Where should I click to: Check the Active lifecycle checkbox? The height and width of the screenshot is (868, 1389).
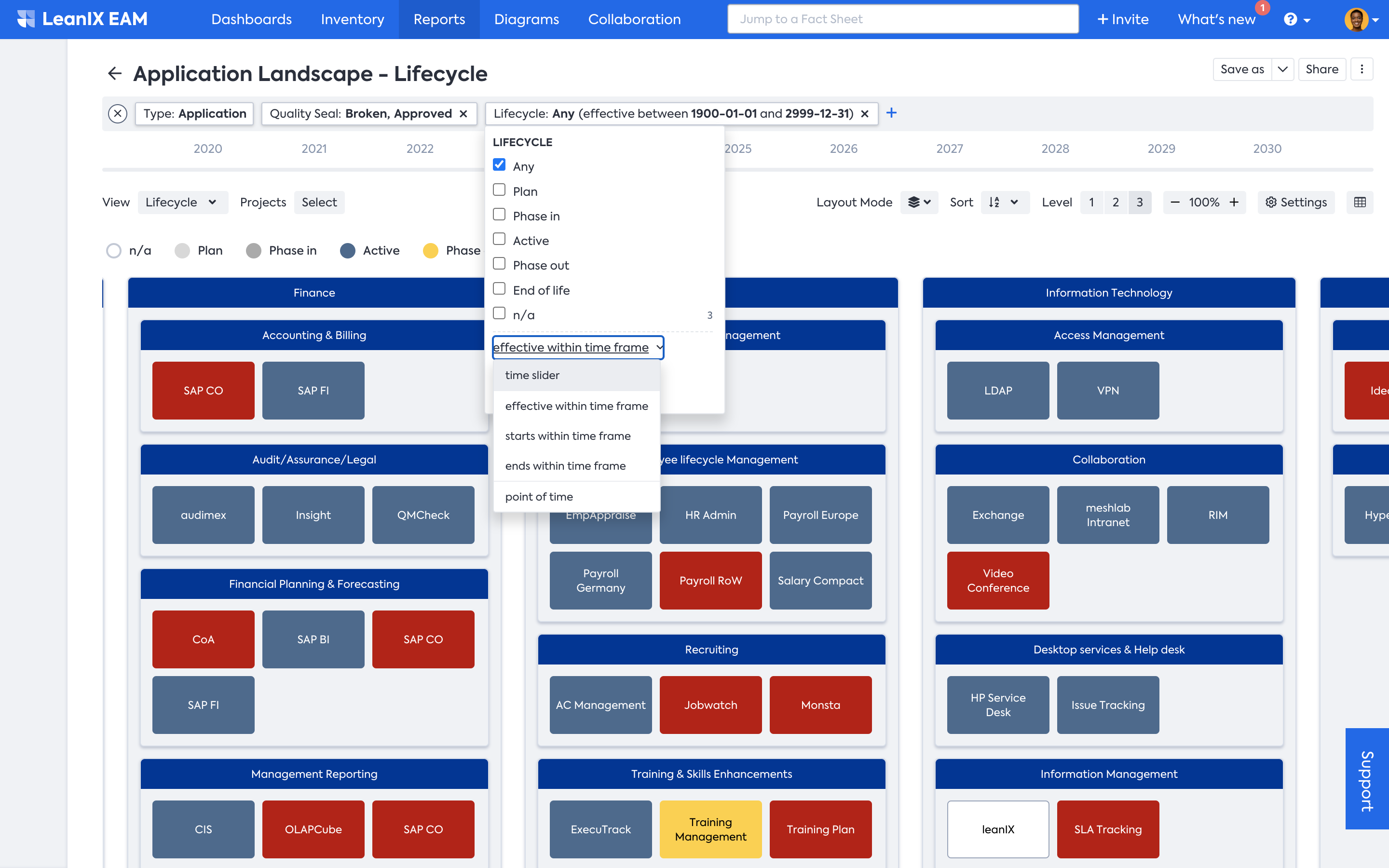pyautogui.click(x=499, y=239)
